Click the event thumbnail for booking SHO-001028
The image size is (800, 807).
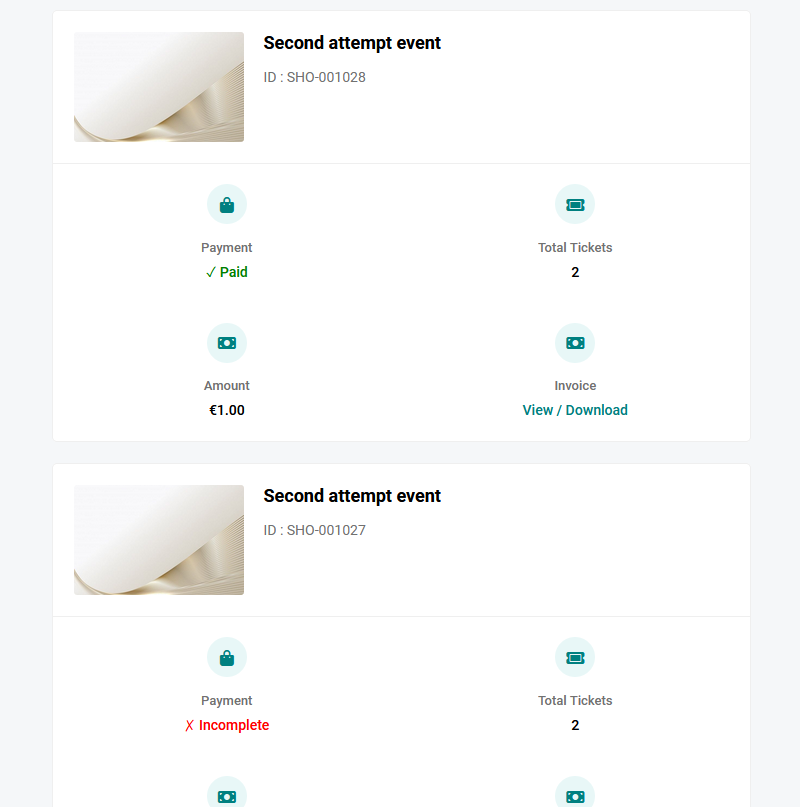coord(158,87)
